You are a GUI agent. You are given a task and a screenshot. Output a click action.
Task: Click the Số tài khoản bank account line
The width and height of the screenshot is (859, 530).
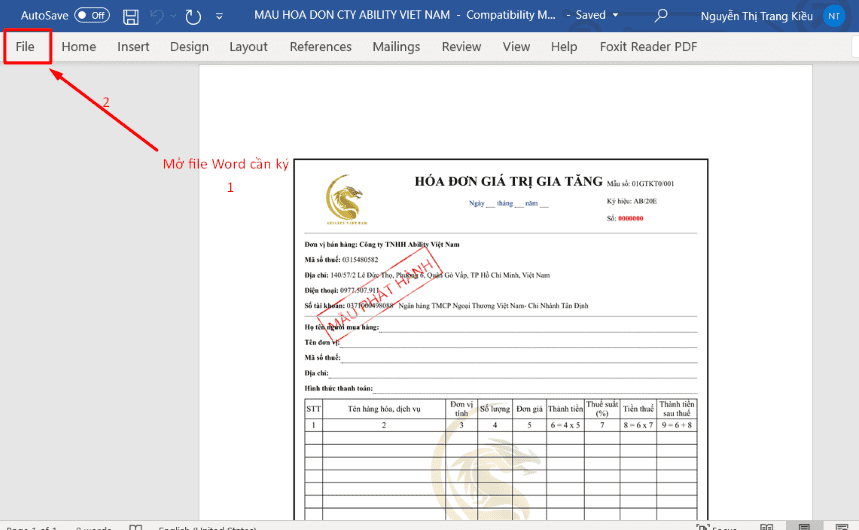pos(446,306)
